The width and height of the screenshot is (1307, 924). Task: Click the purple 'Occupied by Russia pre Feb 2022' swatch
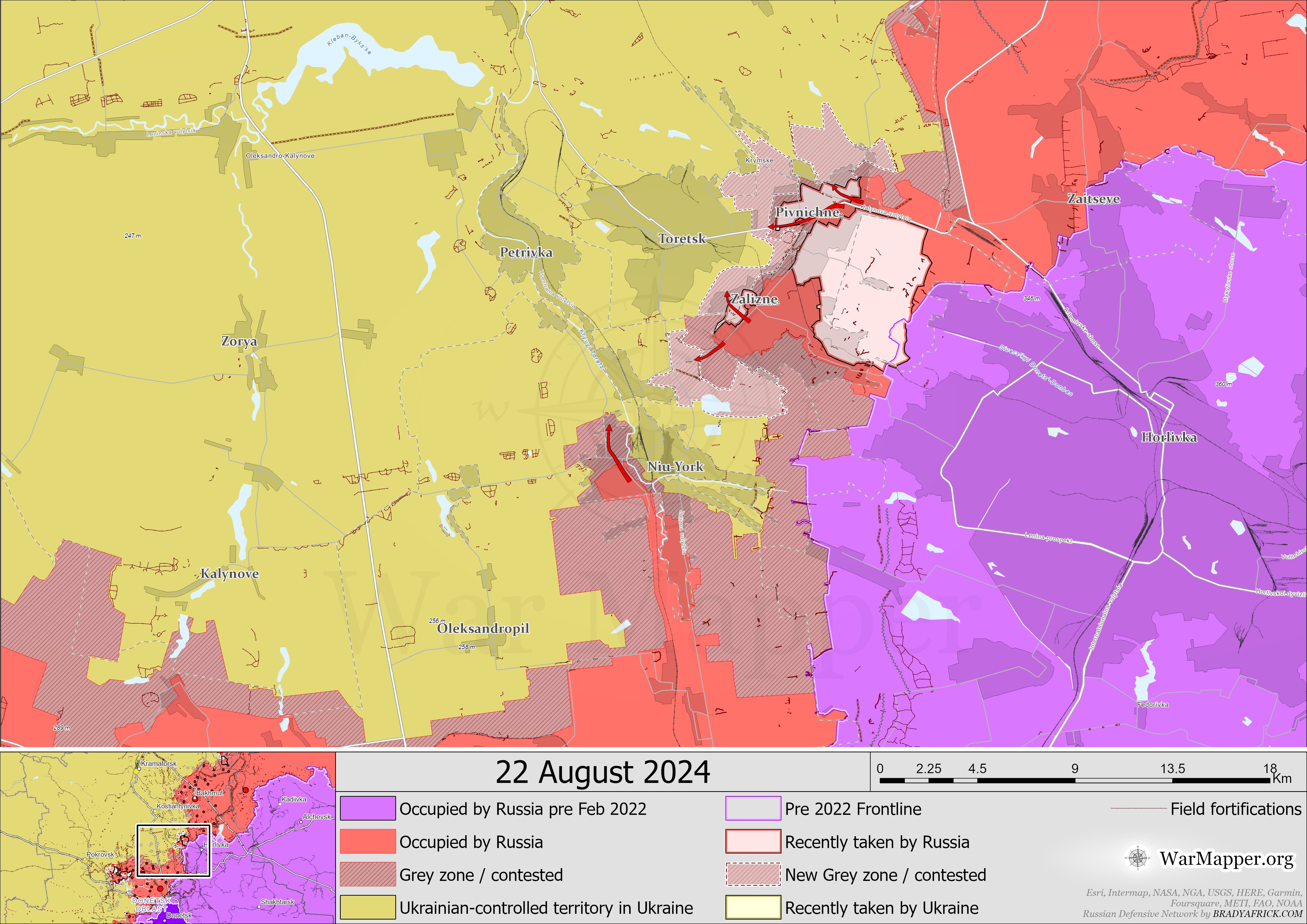coord(368,809)
